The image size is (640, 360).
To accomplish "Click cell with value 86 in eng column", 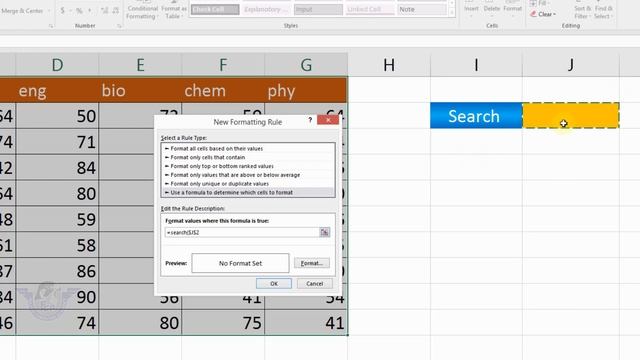I will point(57,271).
